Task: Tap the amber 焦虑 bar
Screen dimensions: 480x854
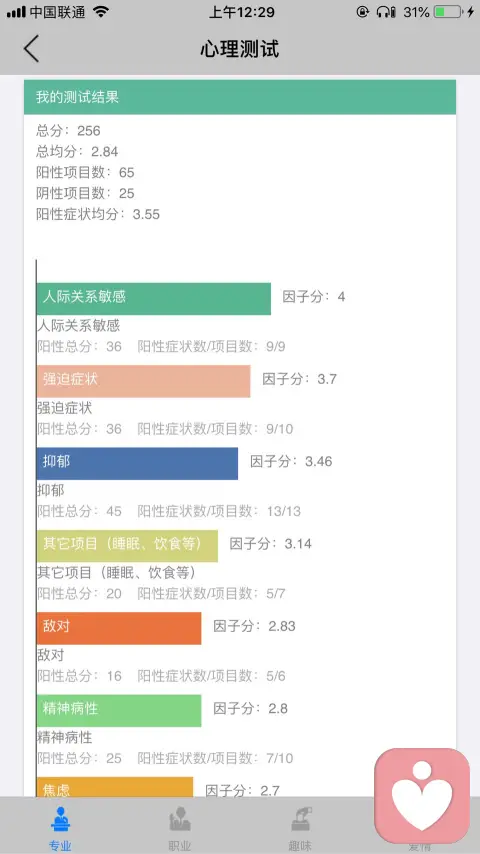Action: point(114,787)
